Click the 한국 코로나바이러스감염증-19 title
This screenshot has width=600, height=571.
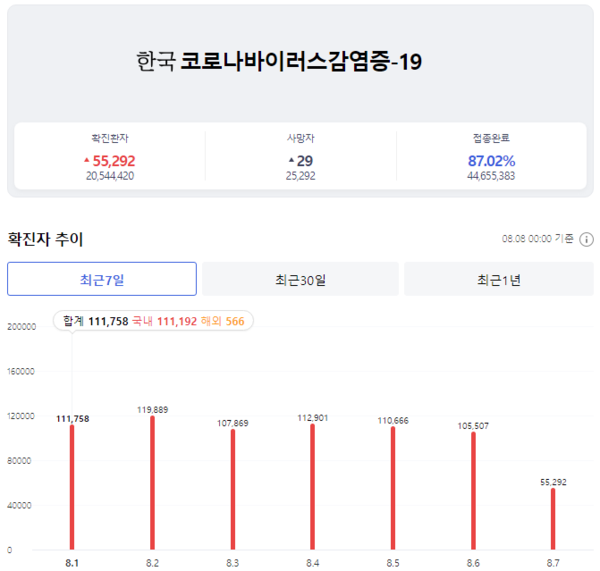[279, 61]
